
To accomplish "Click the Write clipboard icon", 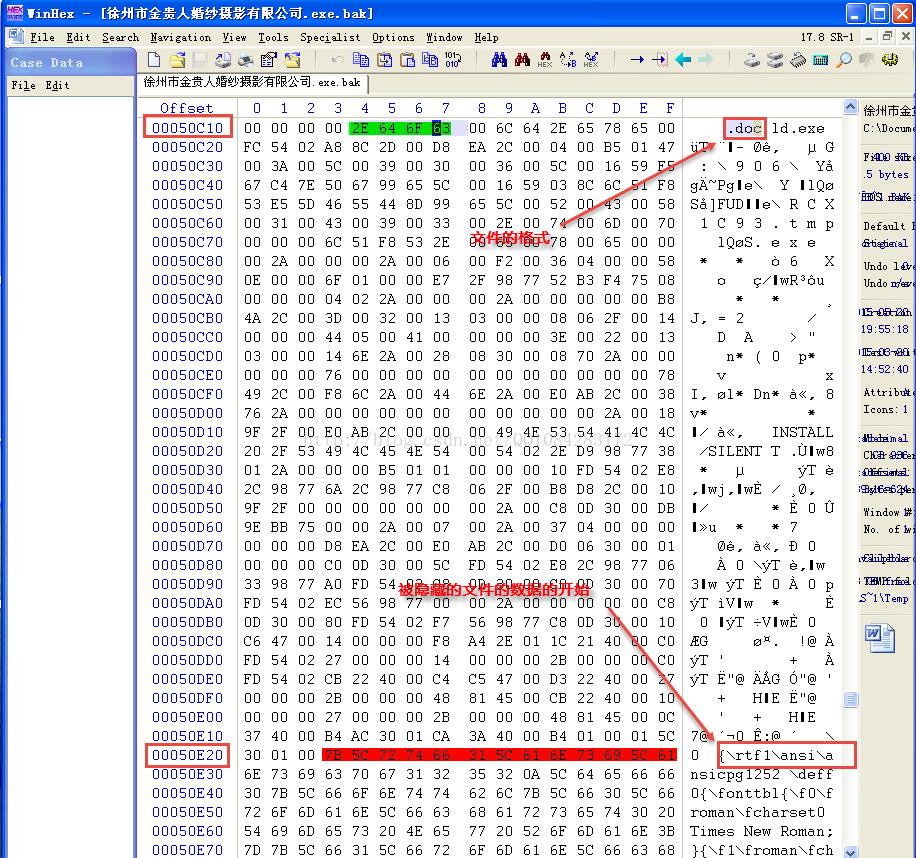I will [384, 60].
